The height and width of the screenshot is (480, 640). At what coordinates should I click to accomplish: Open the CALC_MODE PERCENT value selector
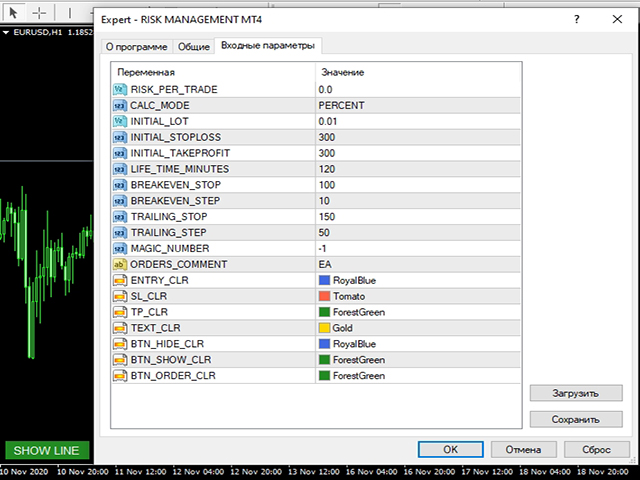coord(418,105)
